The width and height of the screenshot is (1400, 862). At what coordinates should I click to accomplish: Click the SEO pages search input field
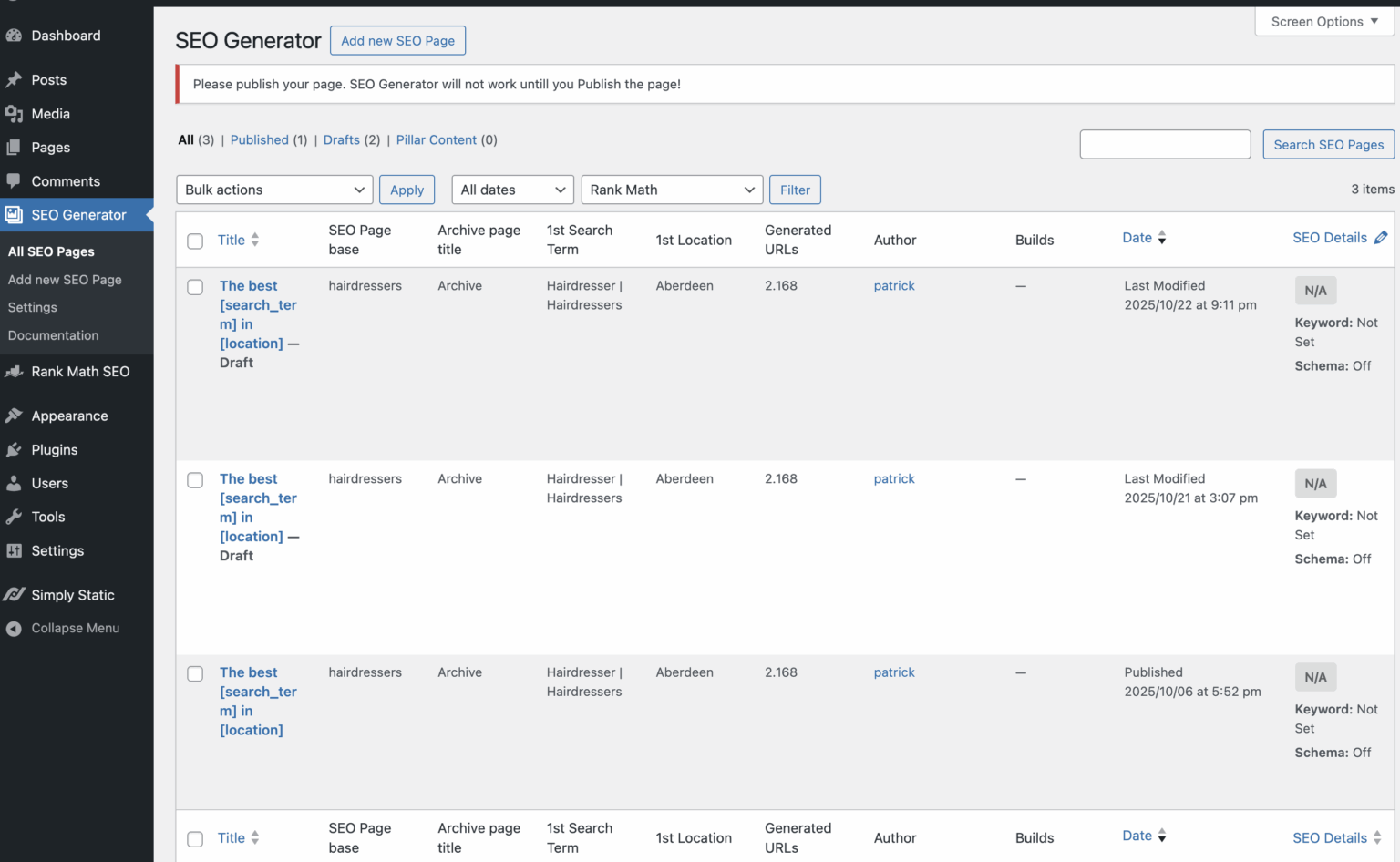[x=1166, y=144]
